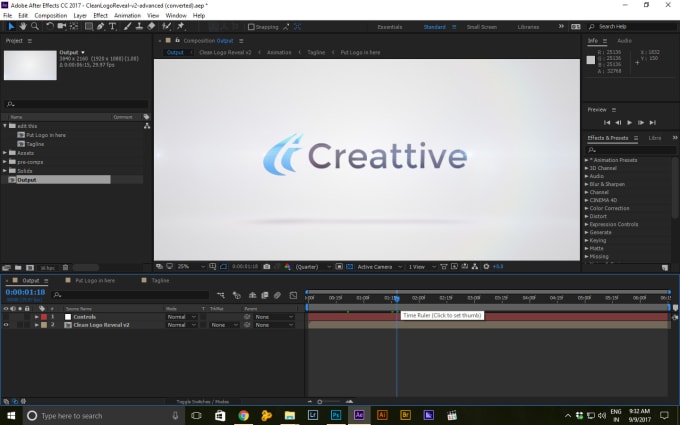Open the Animation menu
The image size is (680, 425).
127,15
